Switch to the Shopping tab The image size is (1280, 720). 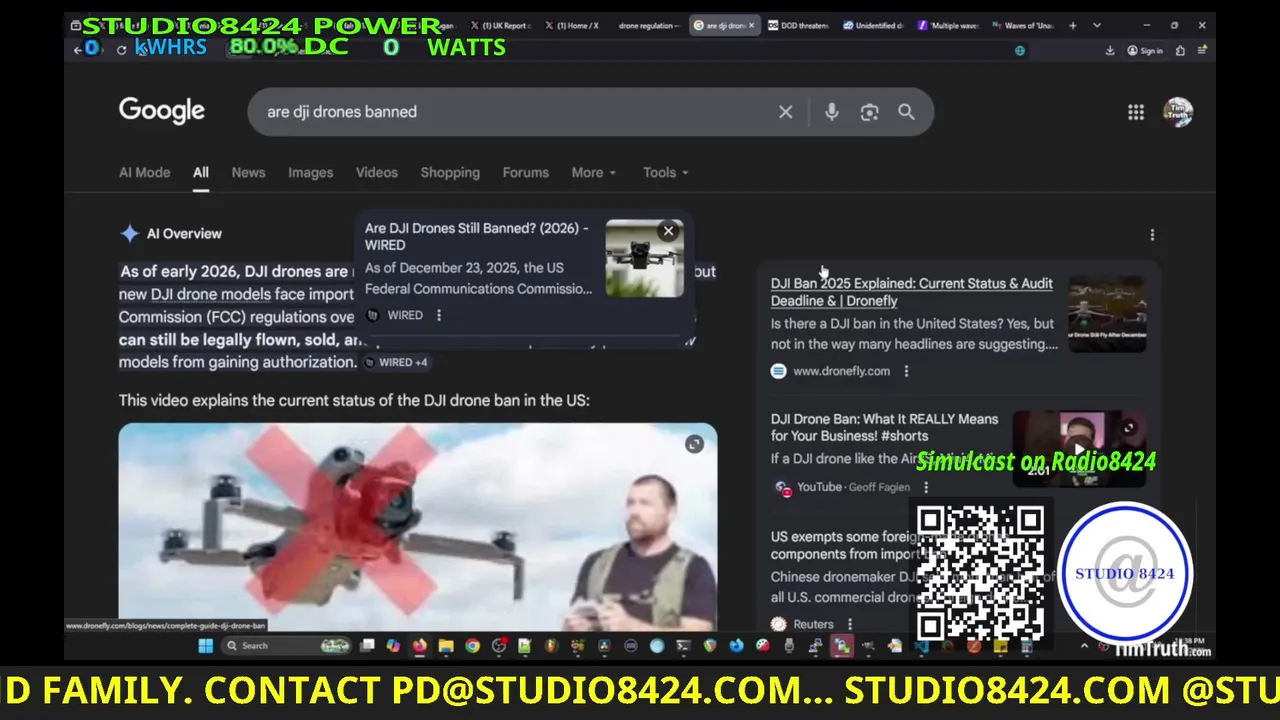[x=450, y=172]
